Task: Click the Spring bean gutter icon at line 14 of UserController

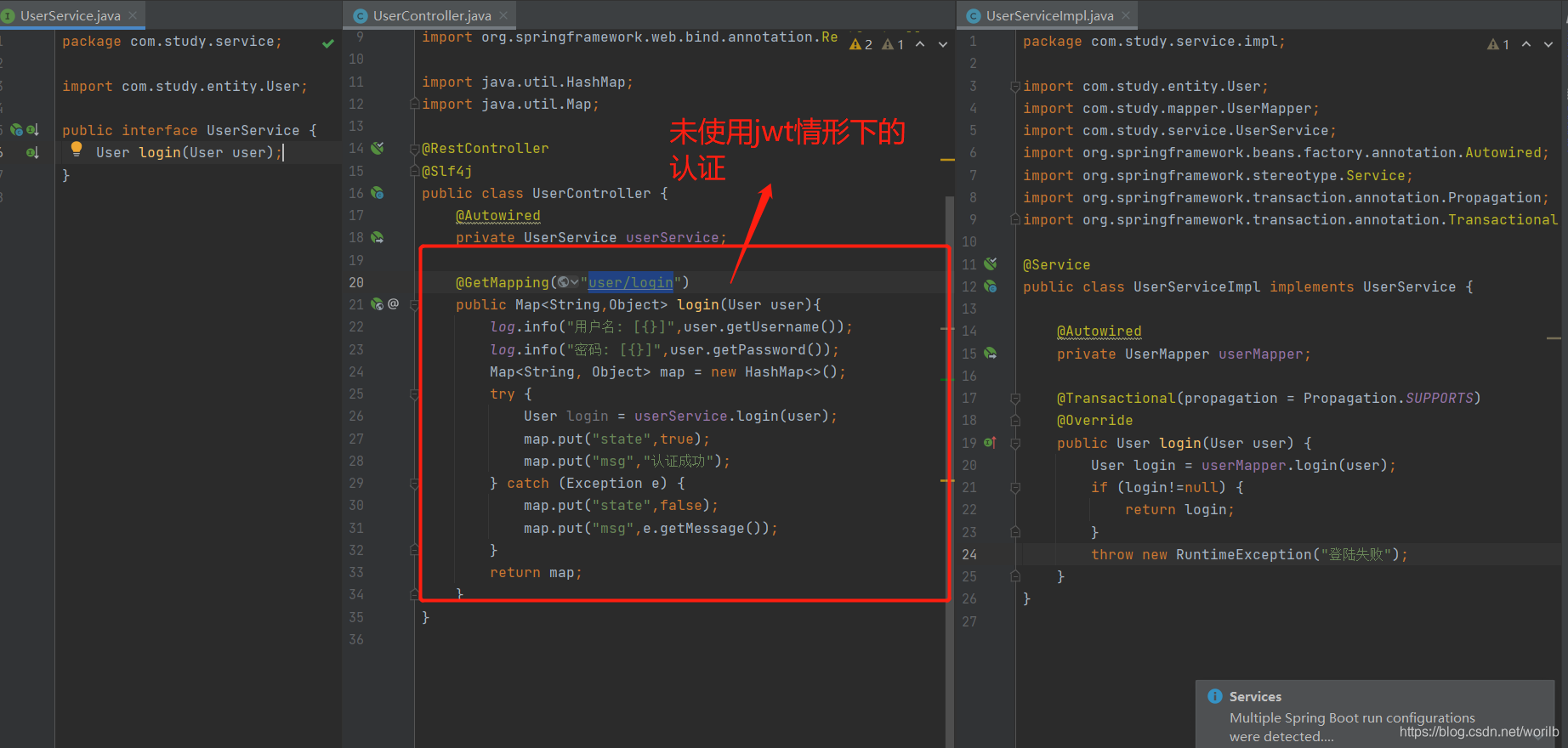Action: (378, 148)
